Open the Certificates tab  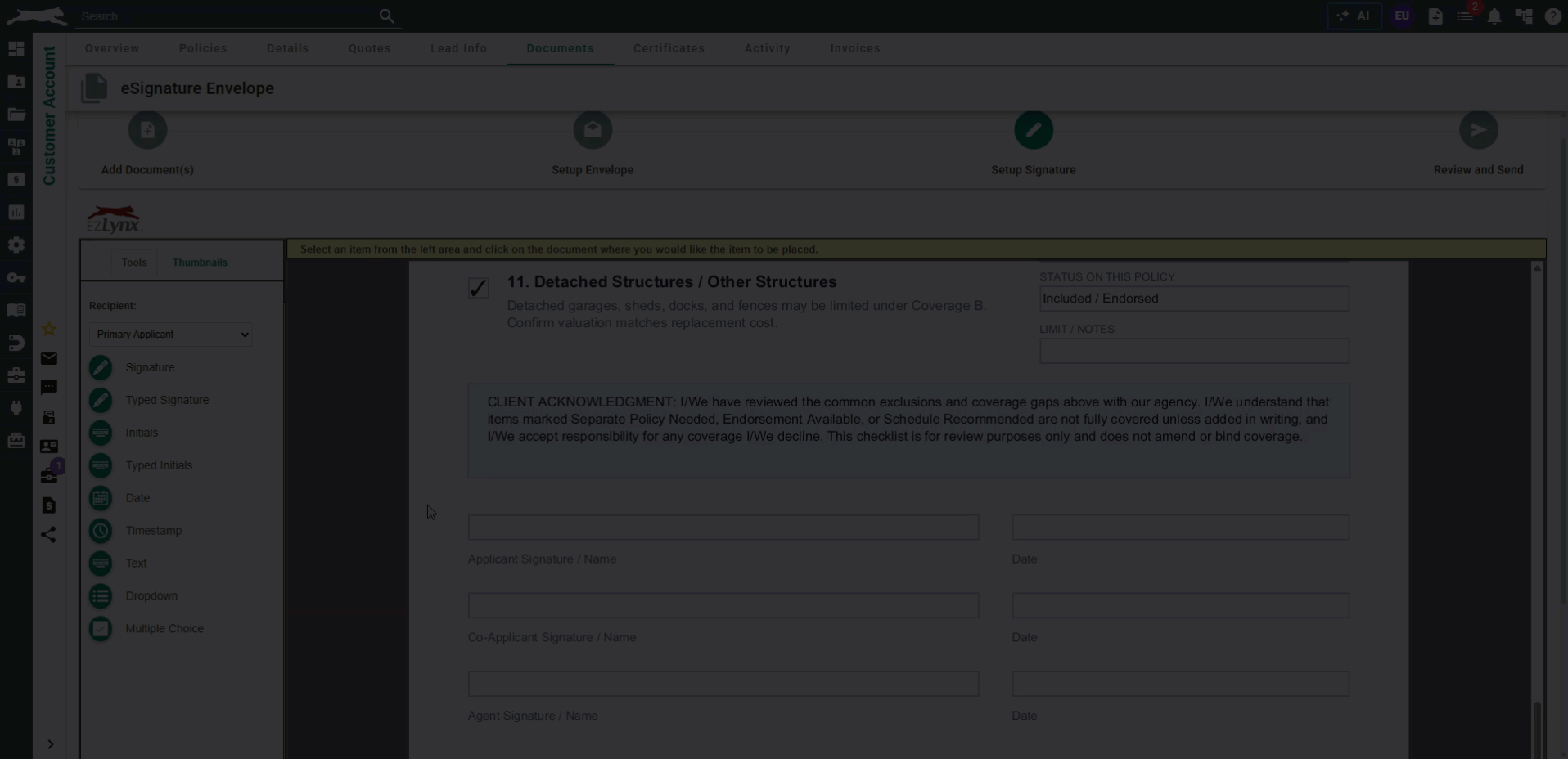pos(669,48)
